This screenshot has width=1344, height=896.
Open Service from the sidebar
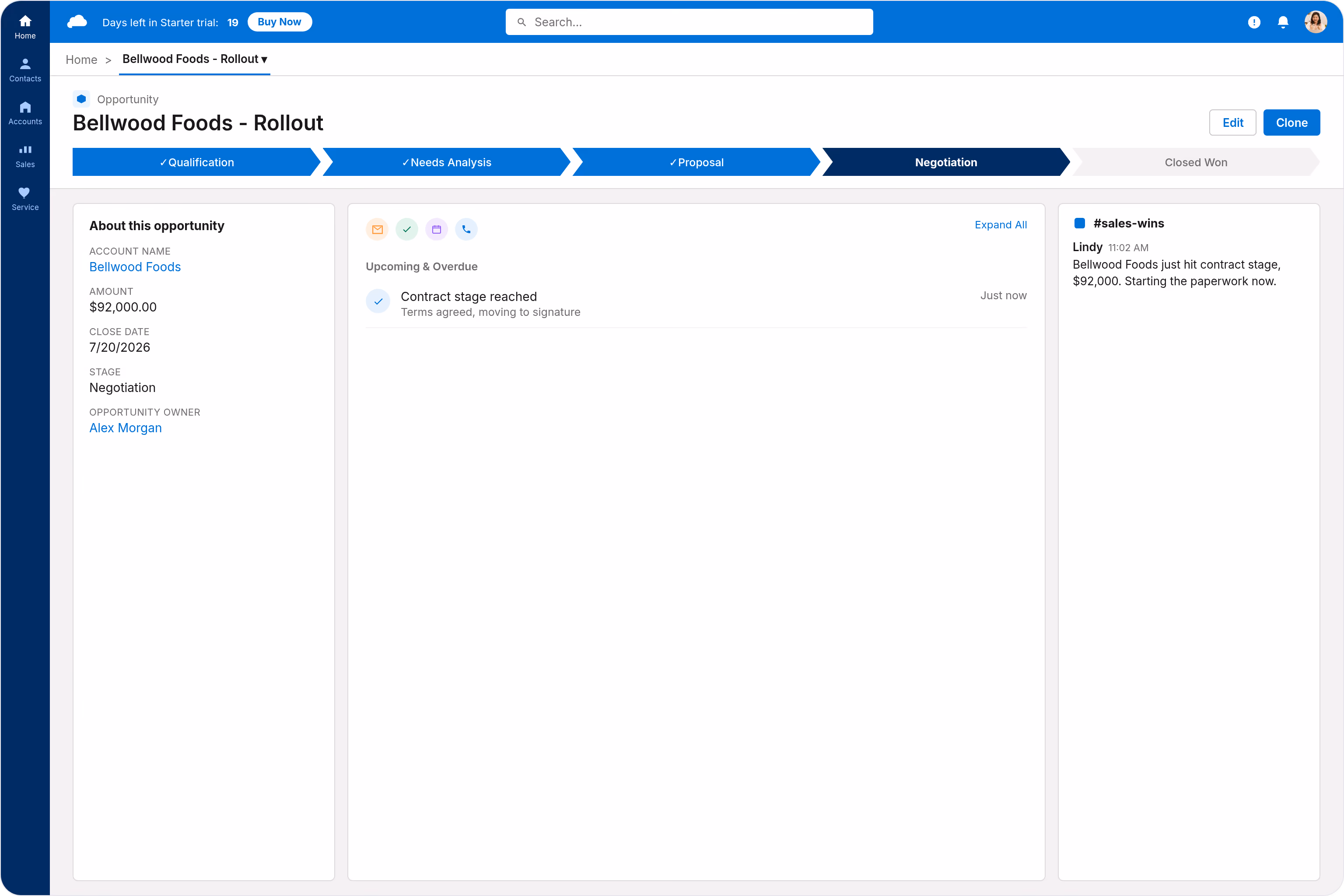point(25,198)
